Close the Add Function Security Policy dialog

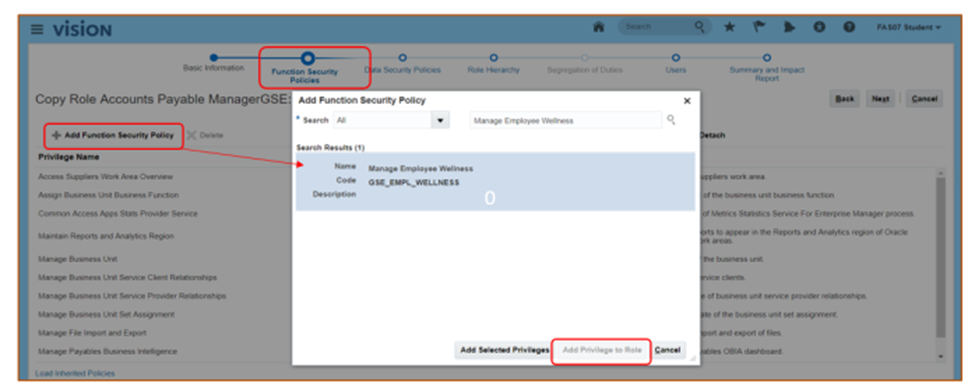(x=687, y=101)
